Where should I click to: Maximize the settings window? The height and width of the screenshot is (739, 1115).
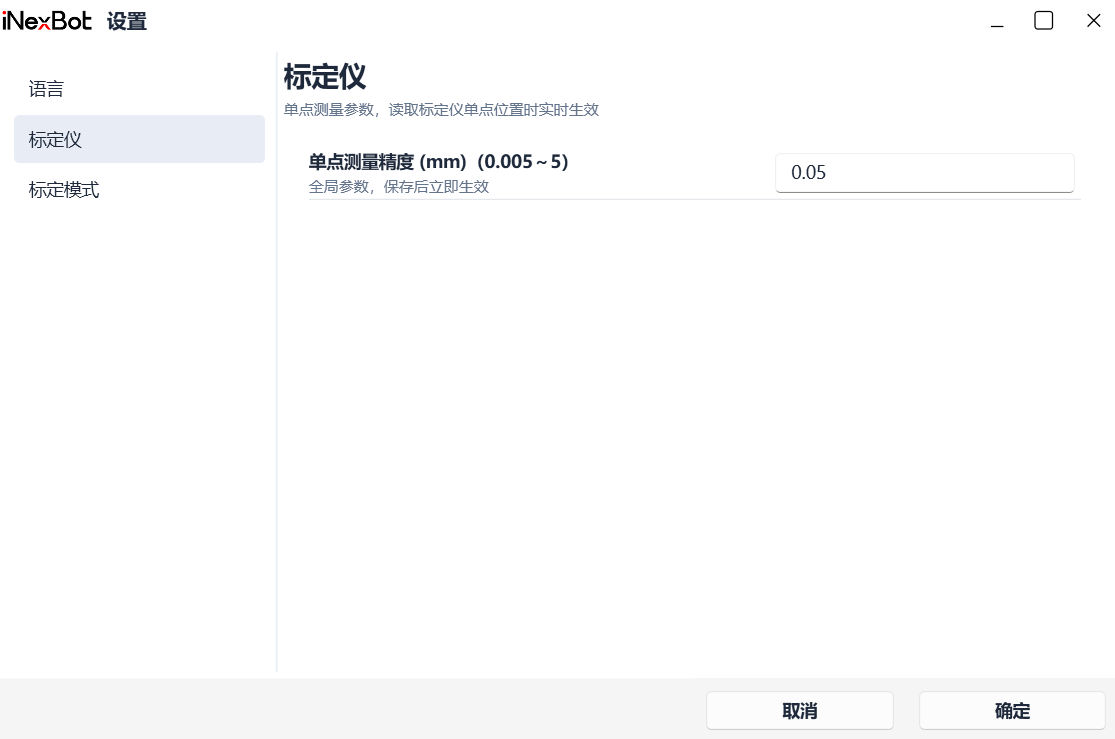coord(1043,21)
